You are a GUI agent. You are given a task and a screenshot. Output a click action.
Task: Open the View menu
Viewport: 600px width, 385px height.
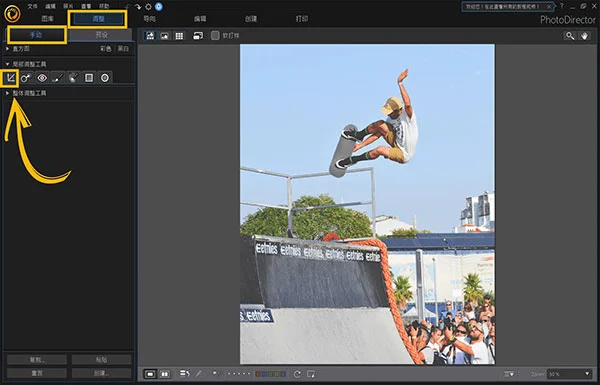point(86,6)
